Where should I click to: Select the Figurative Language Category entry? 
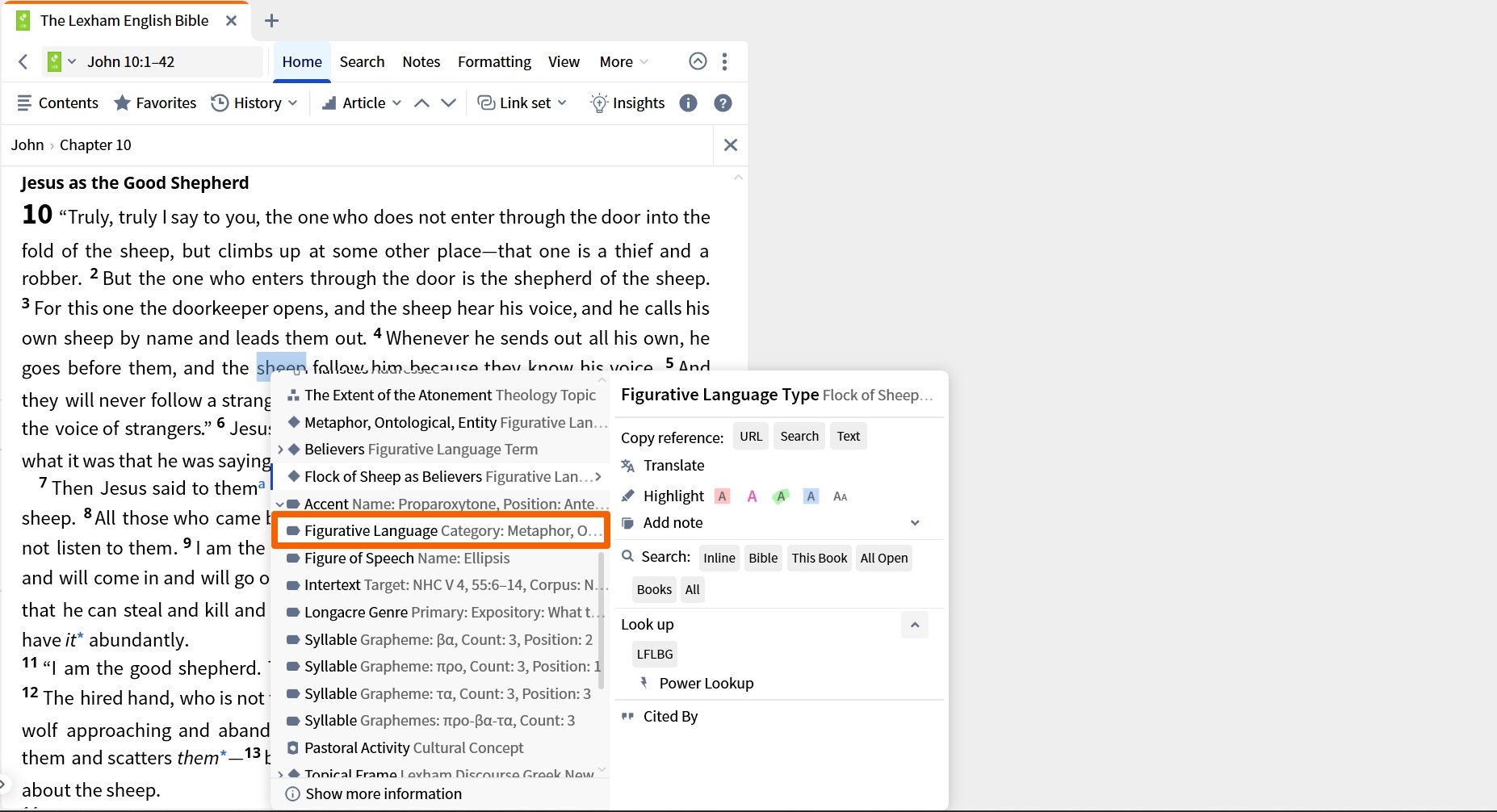coord(441,530)
